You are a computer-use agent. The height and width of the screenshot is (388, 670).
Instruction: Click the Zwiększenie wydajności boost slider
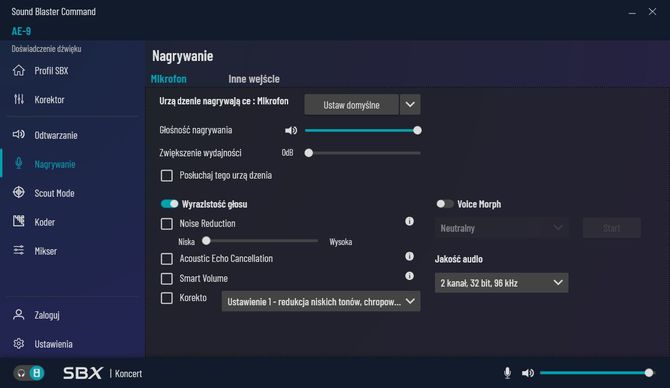point(362,153)
